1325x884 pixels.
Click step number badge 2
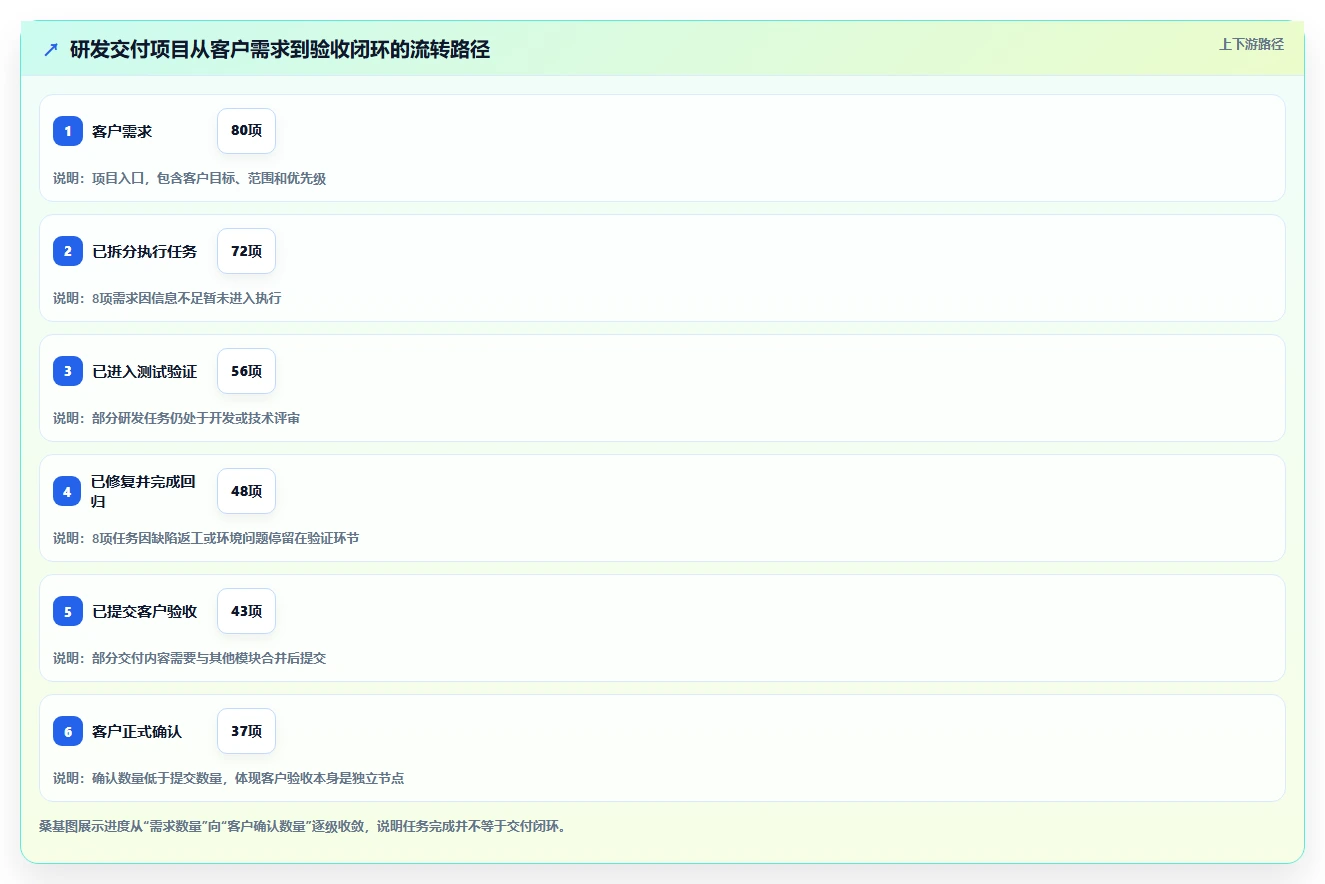click(68, 251)
